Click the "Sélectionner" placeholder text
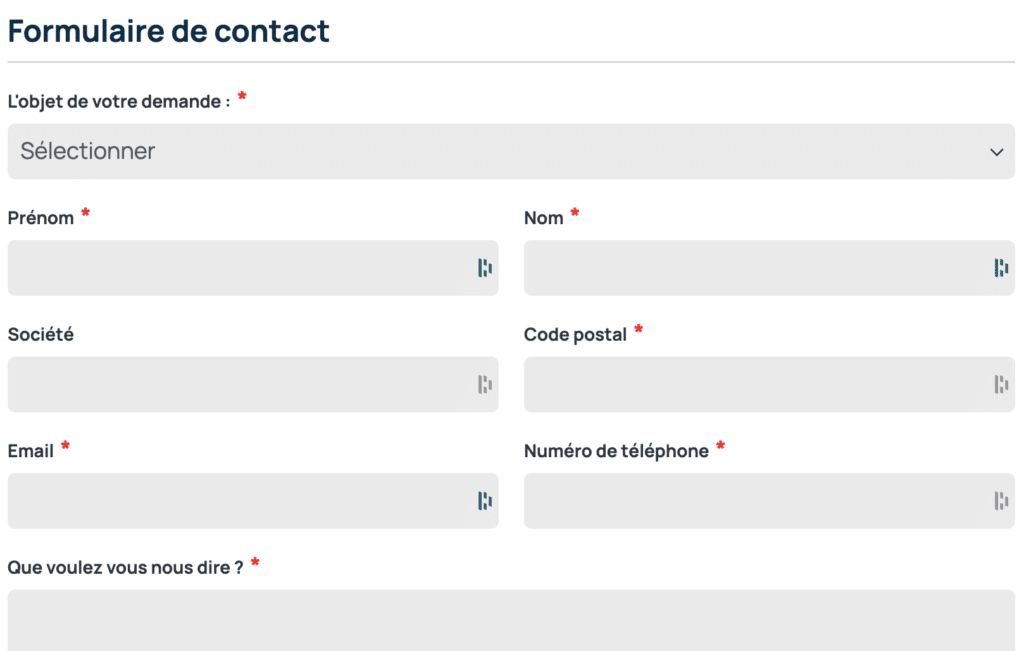Viewport: 1024px width, 651px height. point(88,152)
